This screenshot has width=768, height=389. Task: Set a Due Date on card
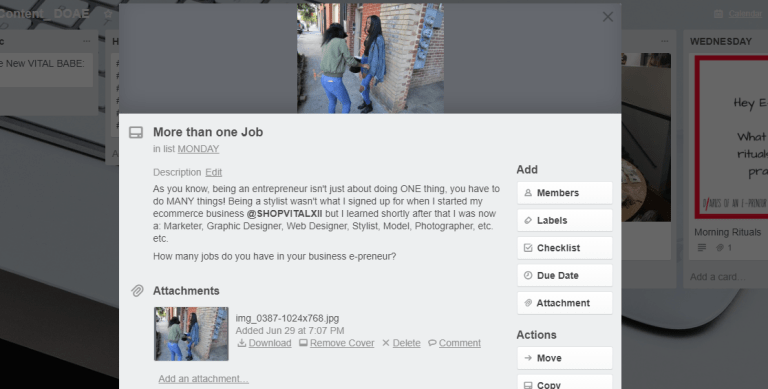click(x=565, y=275)
